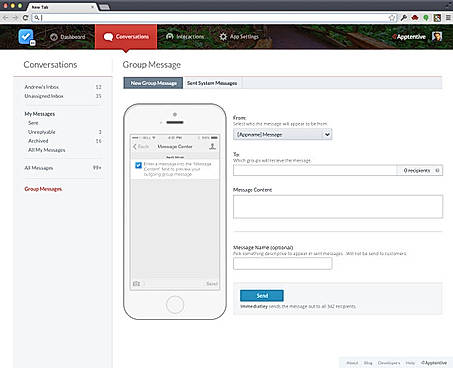Open the Blog footer link
This screenshot has width=453, height=368.
(368, 363)
